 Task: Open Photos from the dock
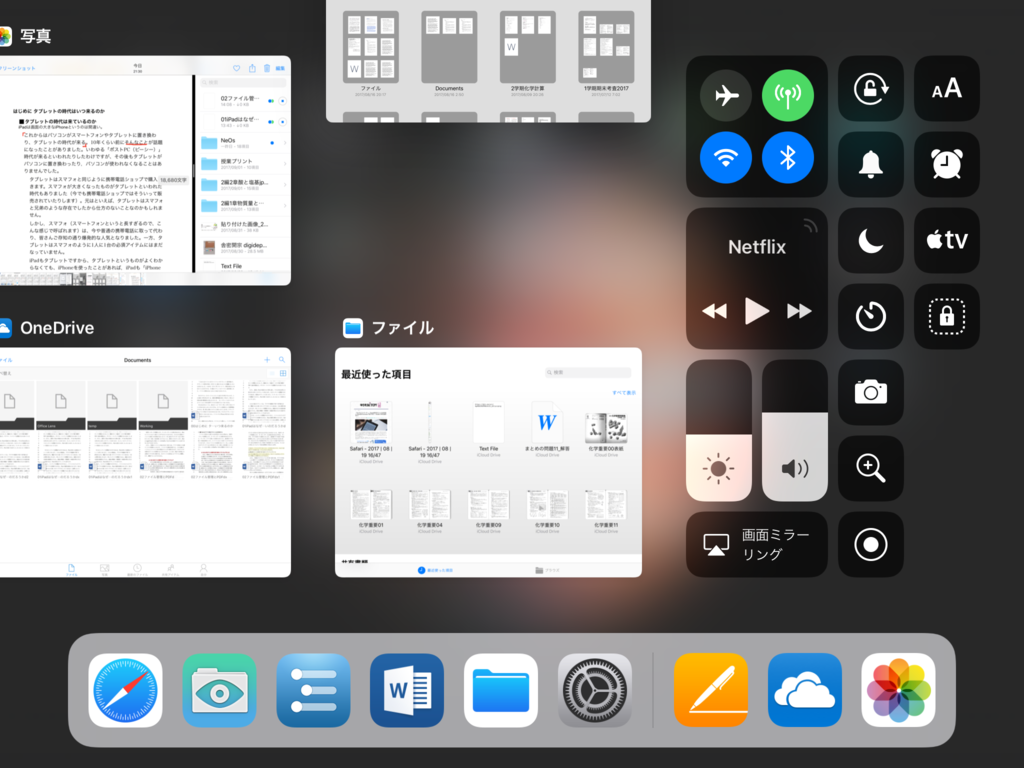899,690
